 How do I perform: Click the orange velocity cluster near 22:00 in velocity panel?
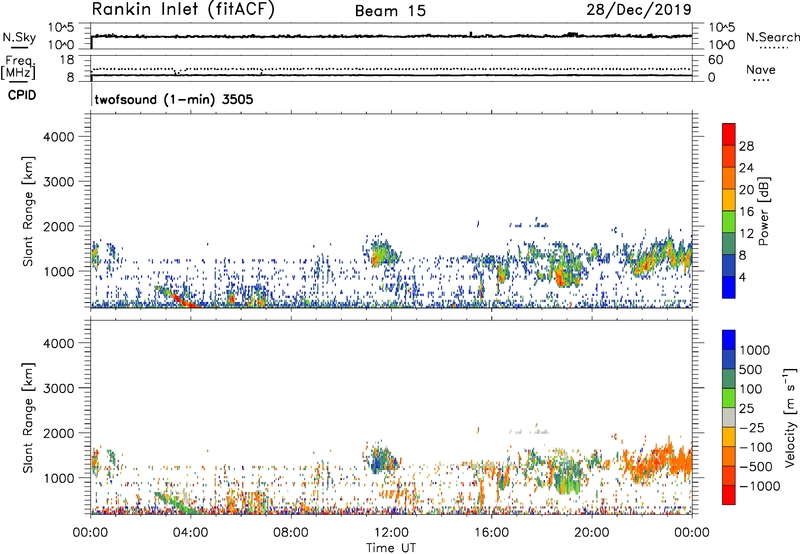point(658,462)
